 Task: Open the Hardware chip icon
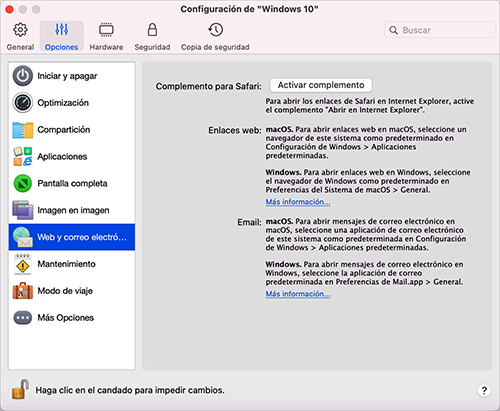pyautogui.click(x=106, y=30)
